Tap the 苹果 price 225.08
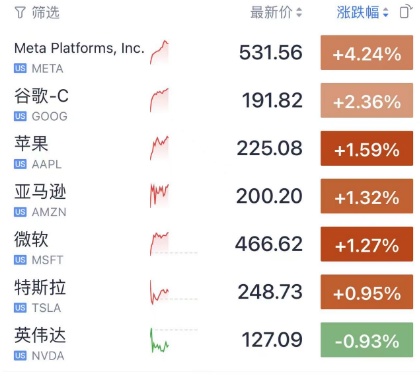 269,148
